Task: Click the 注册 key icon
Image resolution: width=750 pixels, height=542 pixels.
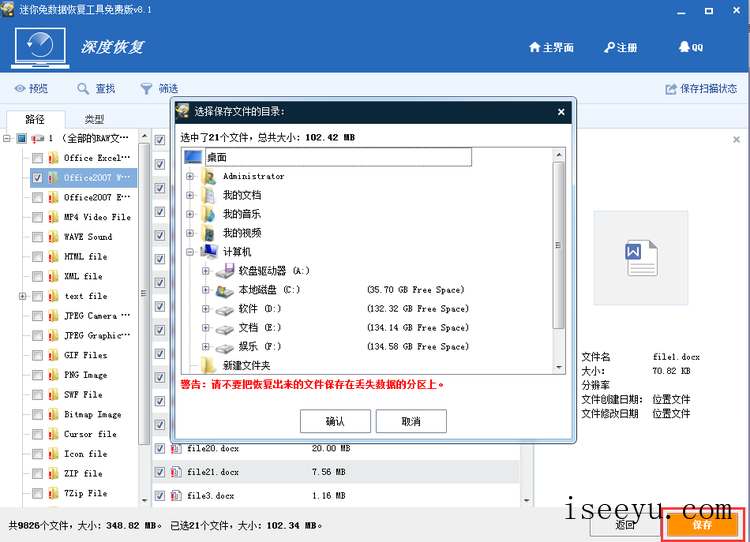Action: (609, 47)
